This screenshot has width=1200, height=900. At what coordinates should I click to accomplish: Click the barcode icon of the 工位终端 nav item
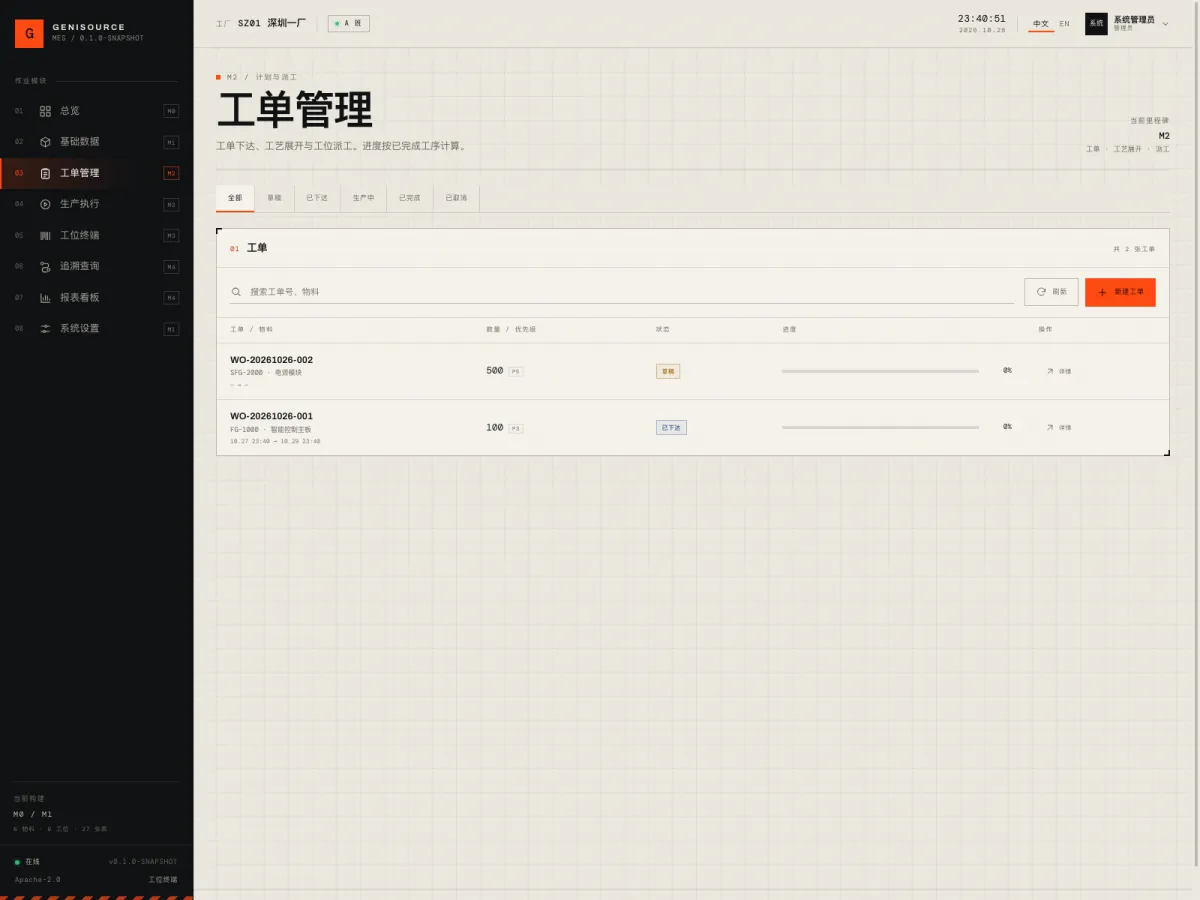click(x=45, y=235)
